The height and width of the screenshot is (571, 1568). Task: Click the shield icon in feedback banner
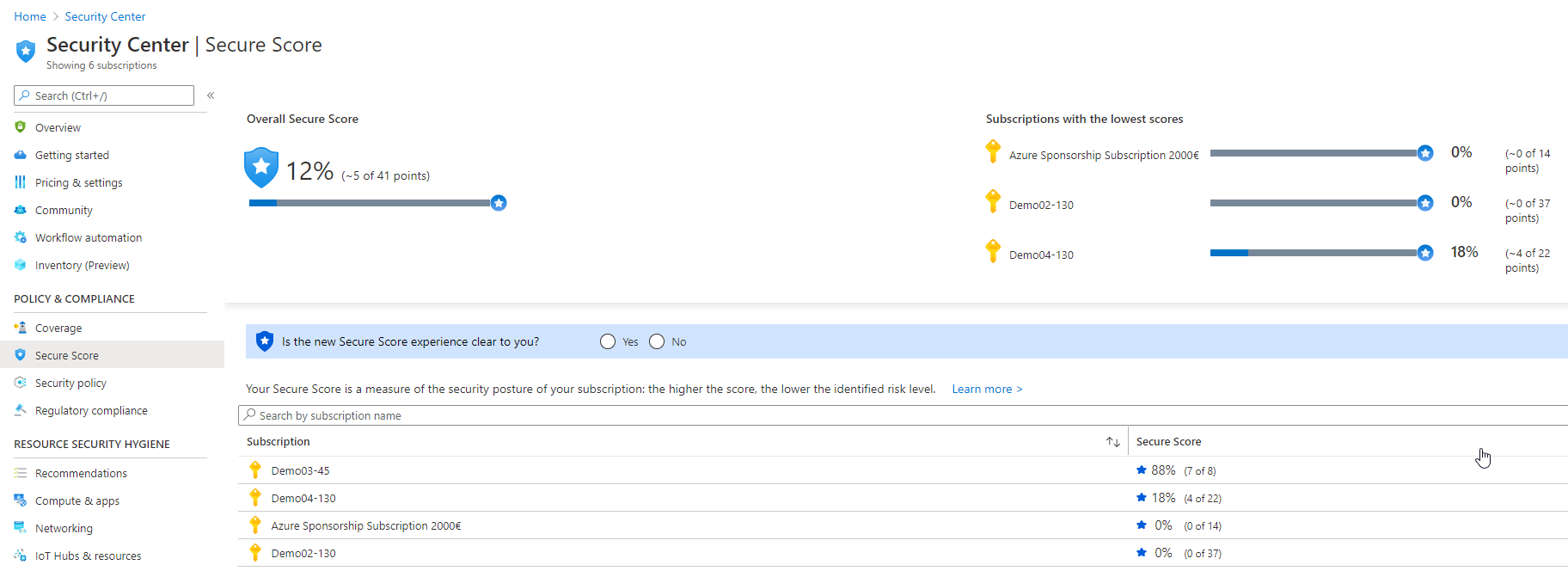[x=265, y=341]
